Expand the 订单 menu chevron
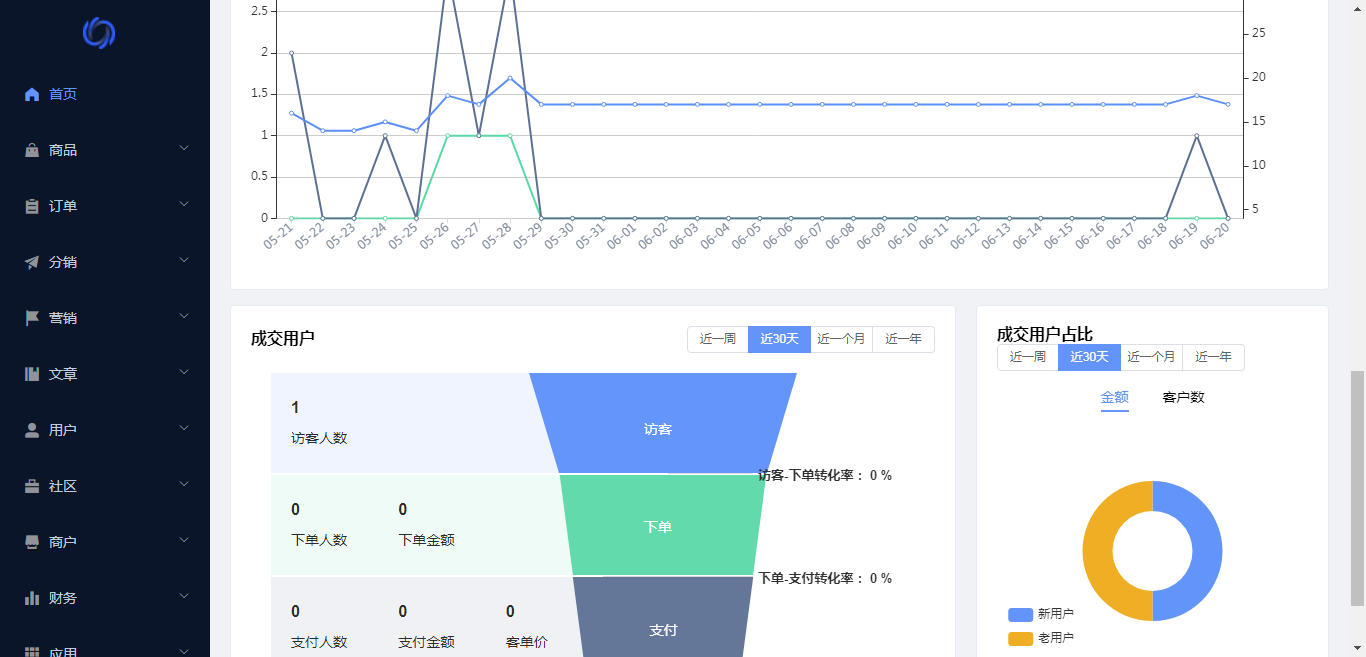Screen dimensions: 1366x657 click(184, 204)
